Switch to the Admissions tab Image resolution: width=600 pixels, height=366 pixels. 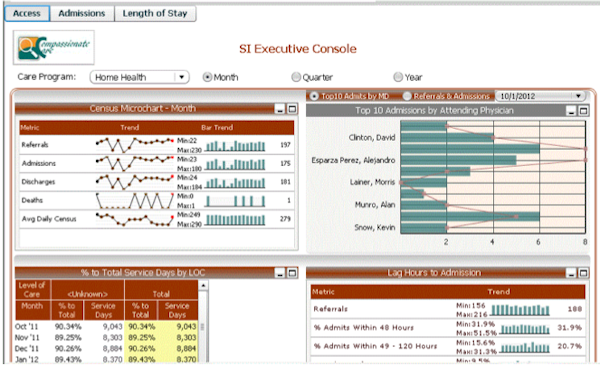click(x=82, y=13)
